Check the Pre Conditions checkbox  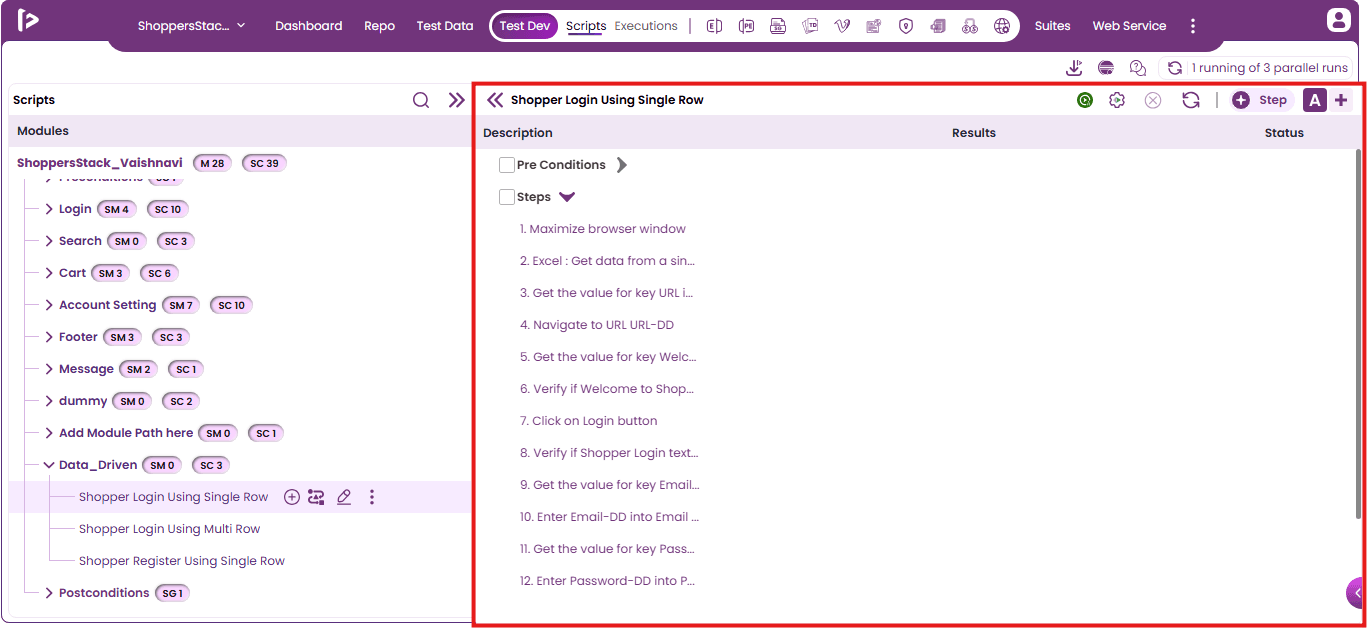pos(507,165)
